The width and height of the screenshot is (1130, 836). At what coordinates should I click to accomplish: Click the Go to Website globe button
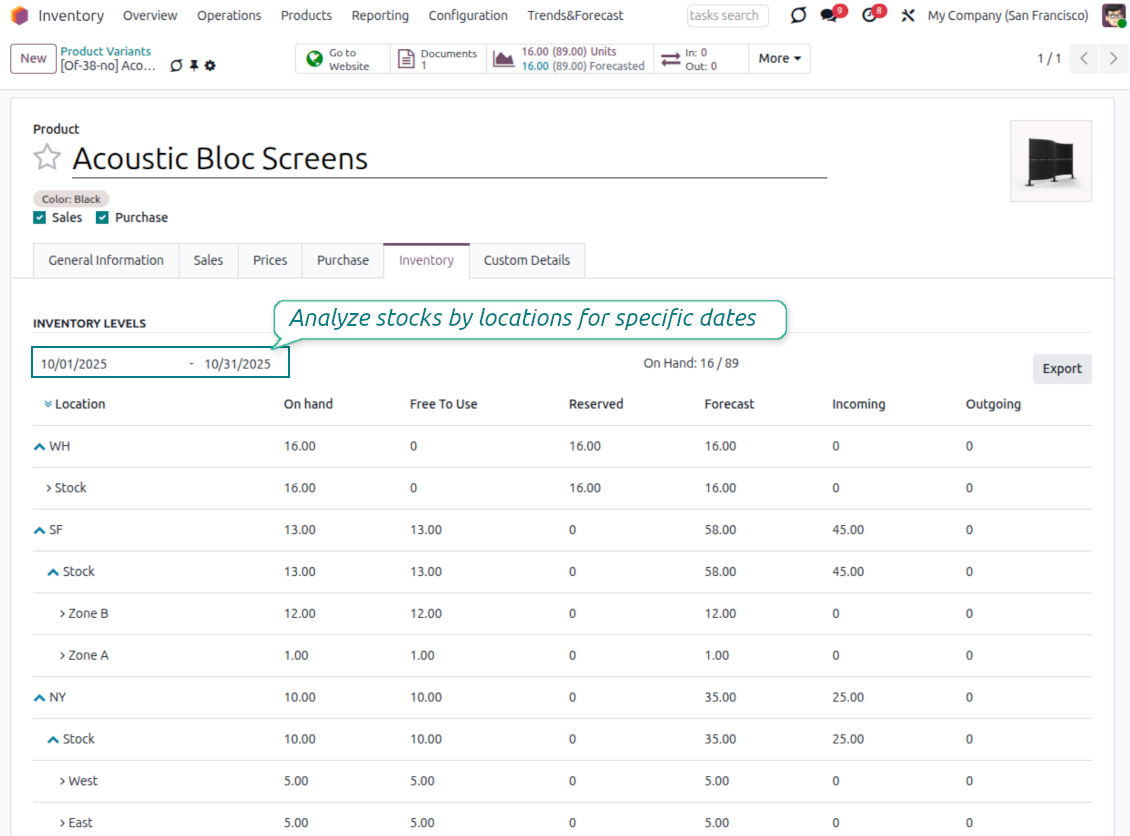click(x=342, y=59)
